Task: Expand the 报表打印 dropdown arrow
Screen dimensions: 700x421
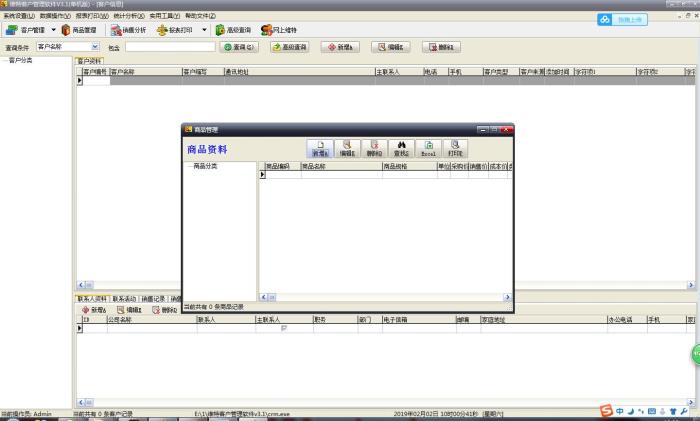Action: 204,30
